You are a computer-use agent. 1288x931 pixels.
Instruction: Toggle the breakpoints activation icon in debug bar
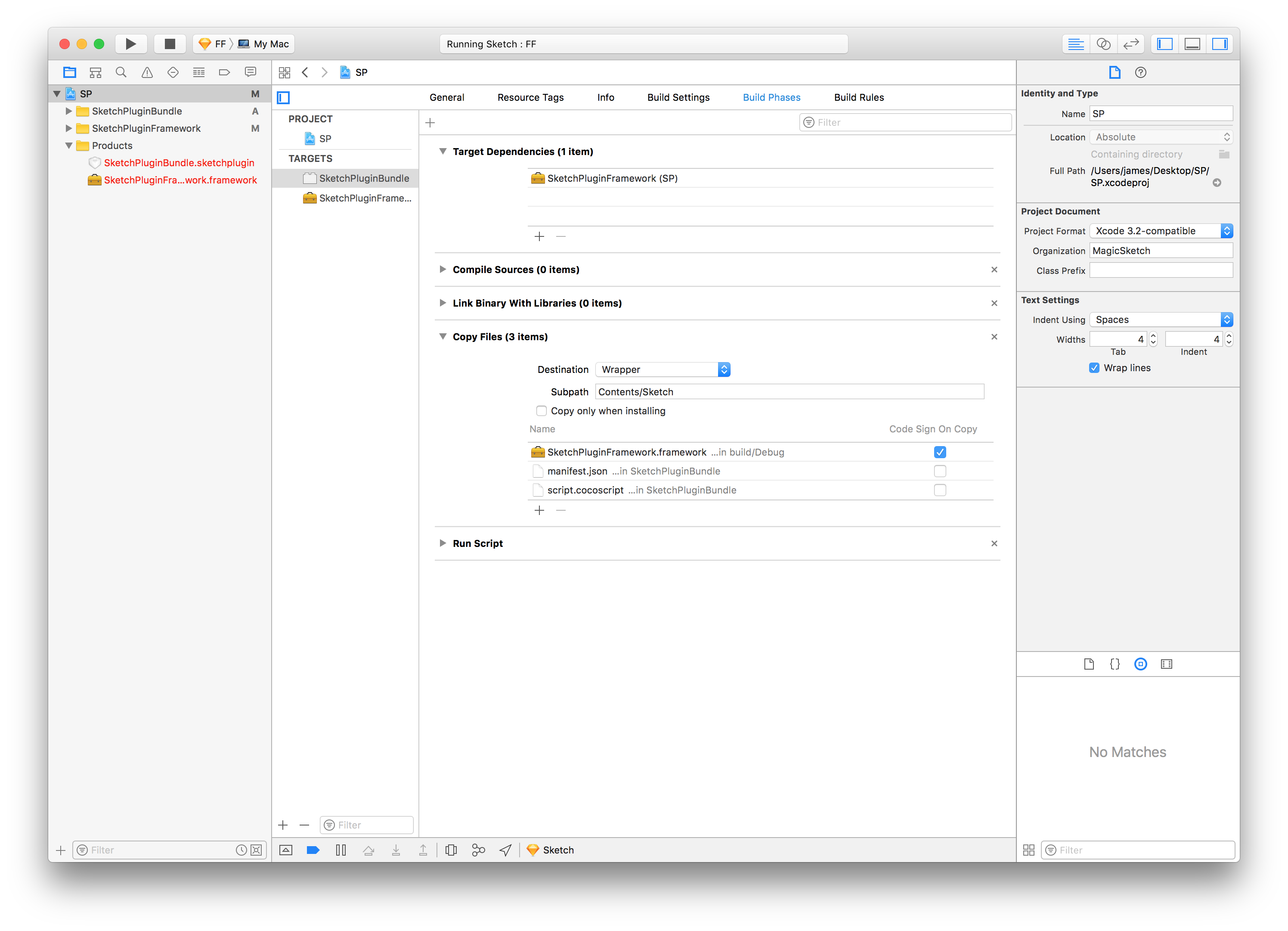(x=313, y=850)
